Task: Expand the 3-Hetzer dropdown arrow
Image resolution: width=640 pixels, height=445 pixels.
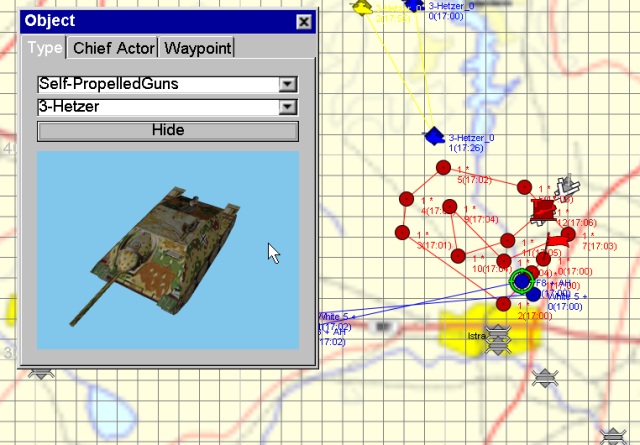Action: pos(288,107)
